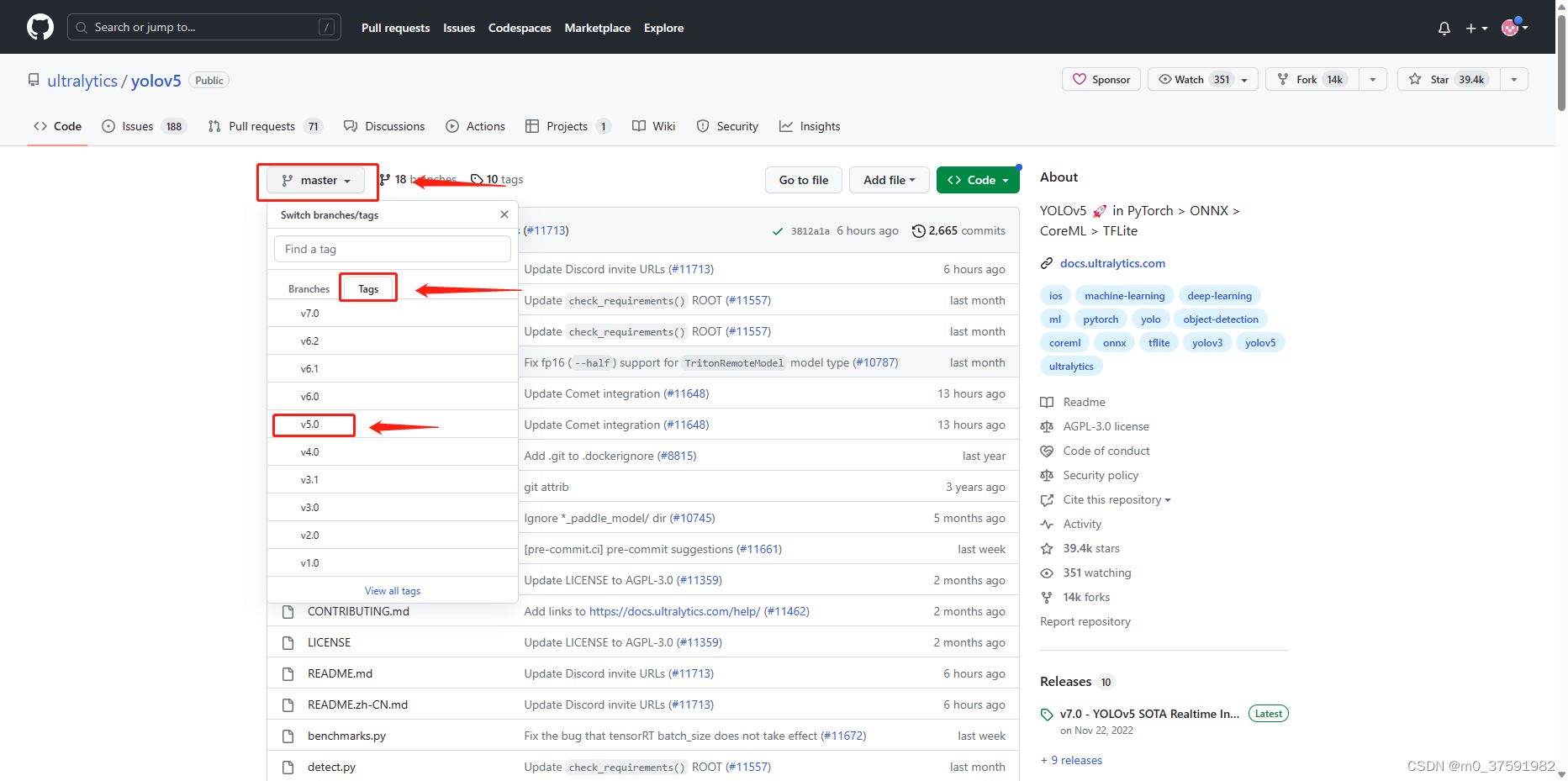Switch to the Code tab
Viewport: 1568px width, 781px height.
point(57,126)
